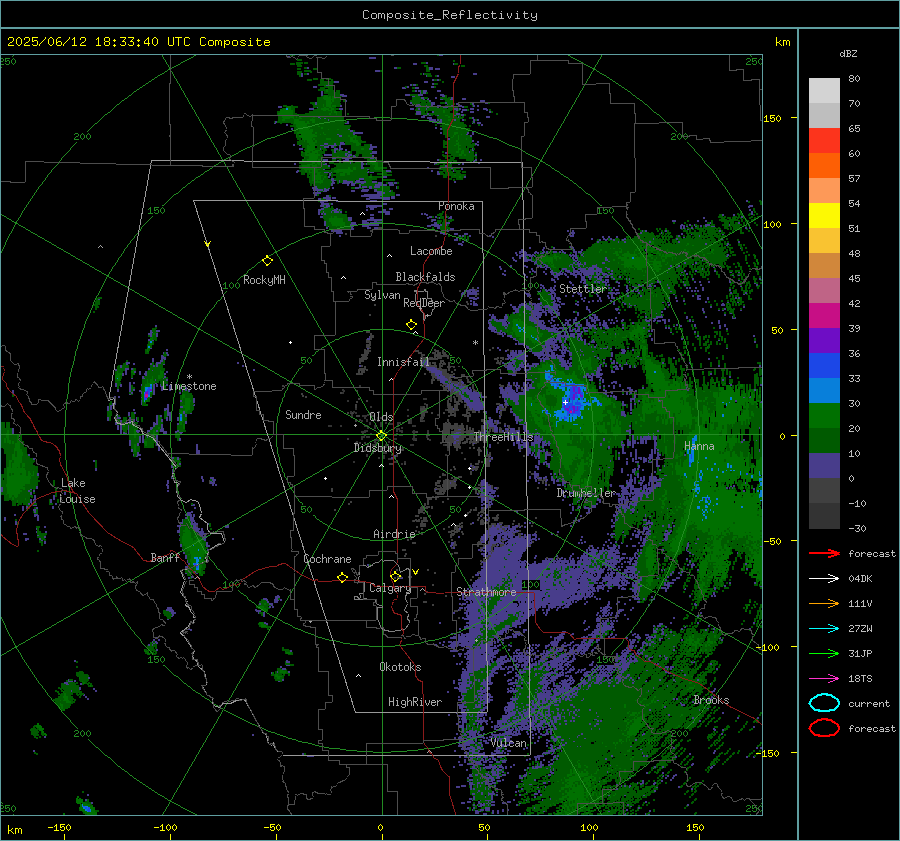
Task: Click the white 04DK arrow in legend
Action: coord(824,579)
